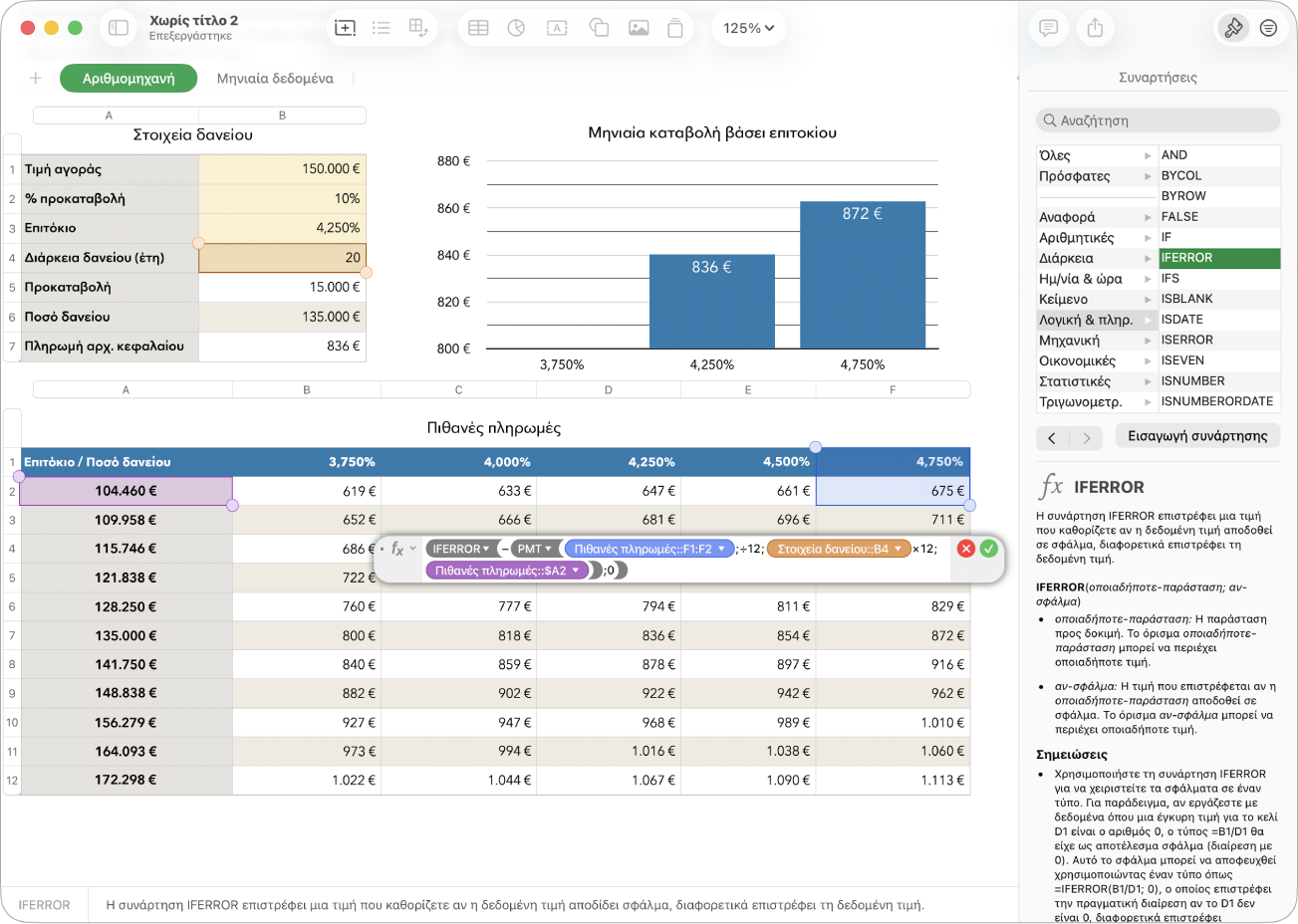Viewport: 1298px width, 924px height.
Task: Select the 4,750% header cell
Action: click(893, 462)
